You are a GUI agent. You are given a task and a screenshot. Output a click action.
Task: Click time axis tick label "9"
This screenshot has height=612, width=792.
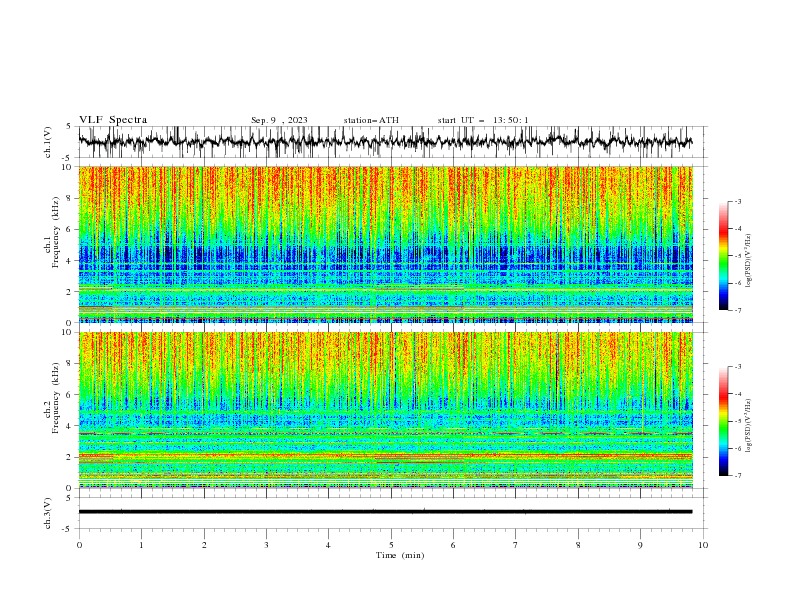[x=640, y=545]
